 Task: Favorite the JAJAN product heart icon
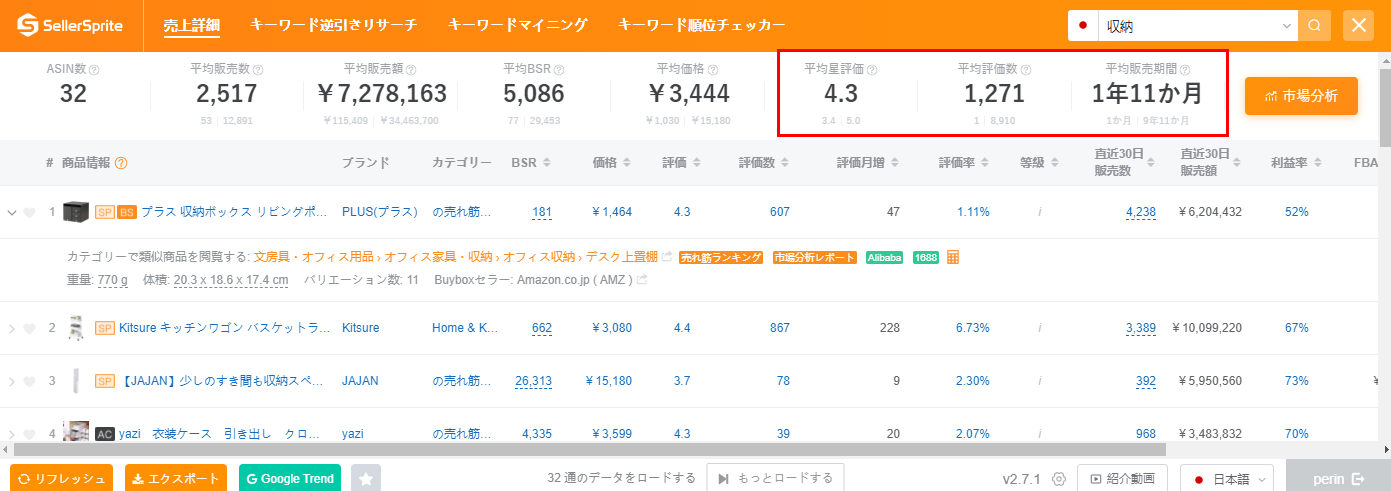pyautogui.click(x=29, y=381)
